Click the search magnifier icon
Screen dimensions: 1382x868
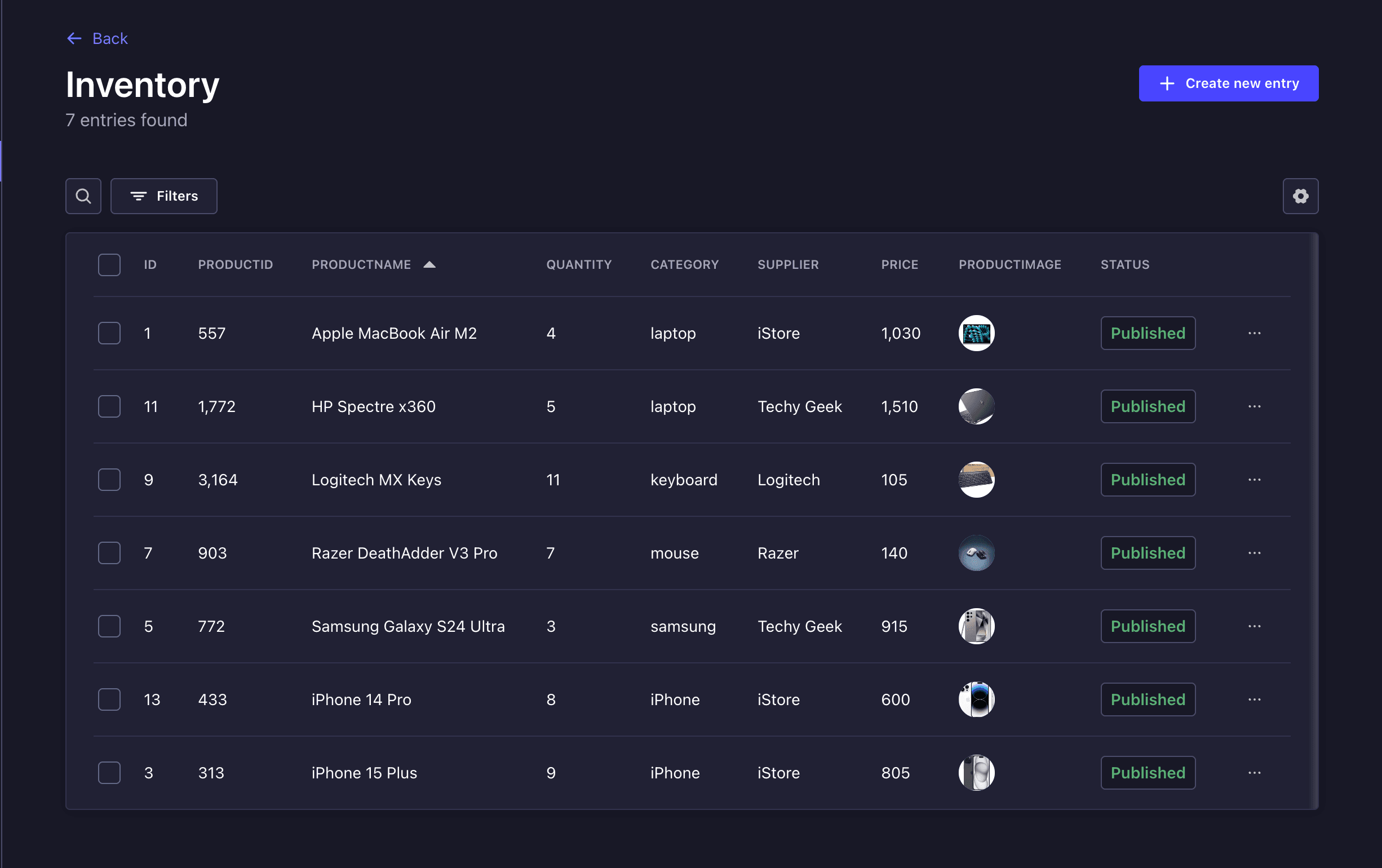(83, 196)
